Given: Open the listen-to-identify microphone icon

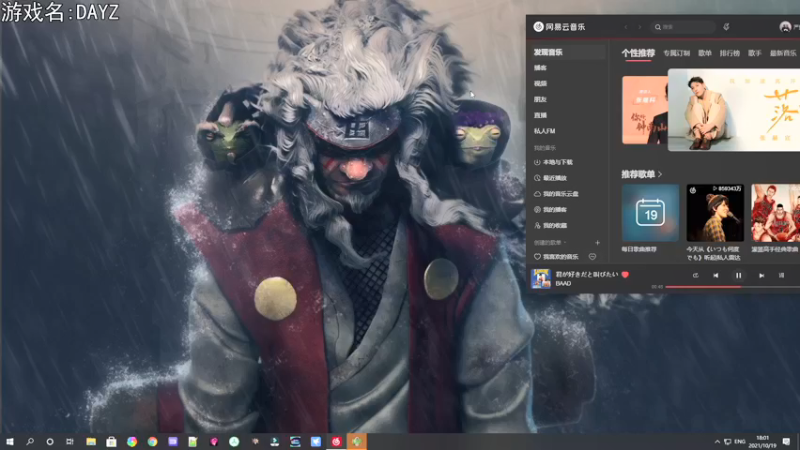Looking at the screenshot, I should tap(726, 27).
